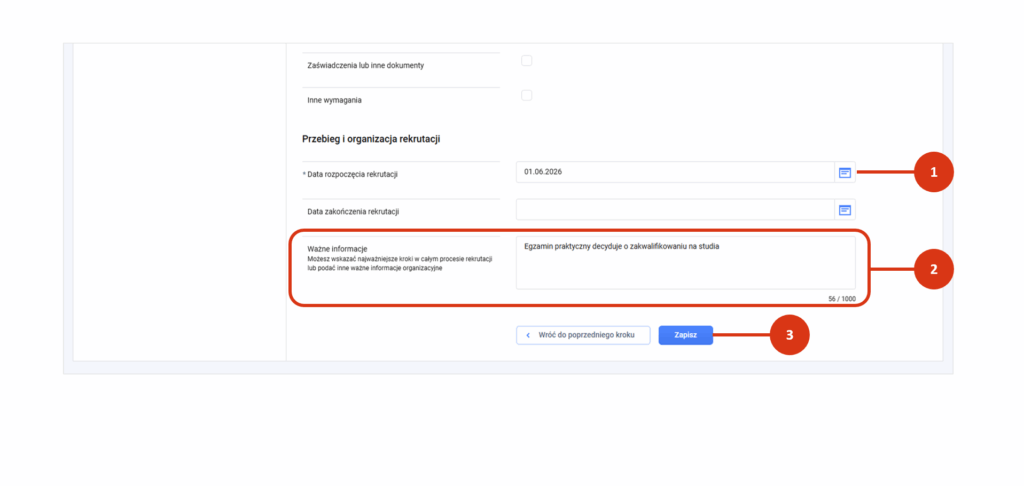Click the red annotation circle numbered 3

(x=789, y=335)
